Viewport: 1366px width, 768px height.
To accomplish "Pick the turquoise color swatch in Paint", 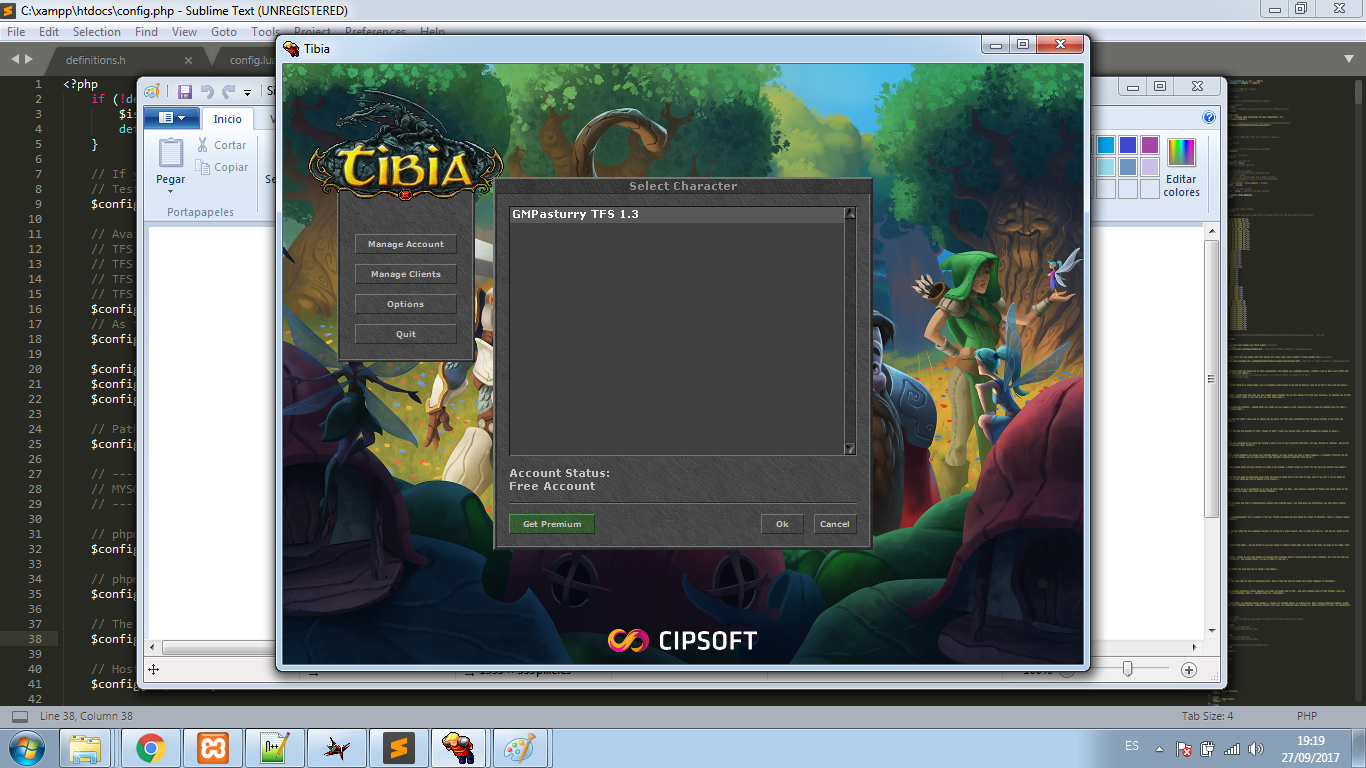I will click(1105, 145).
